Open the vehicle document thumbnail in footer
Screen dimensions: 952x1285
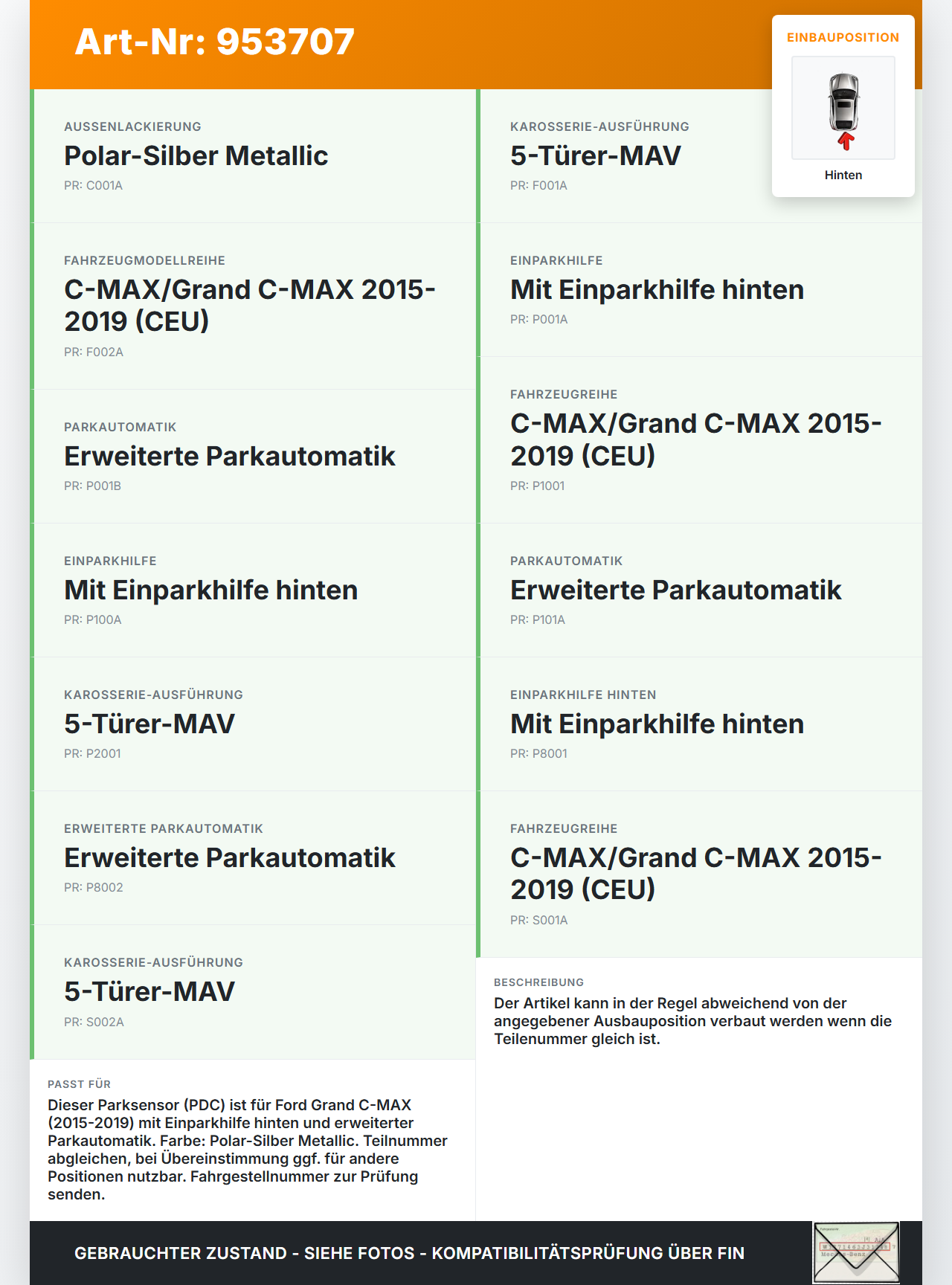click(856, 1253)
